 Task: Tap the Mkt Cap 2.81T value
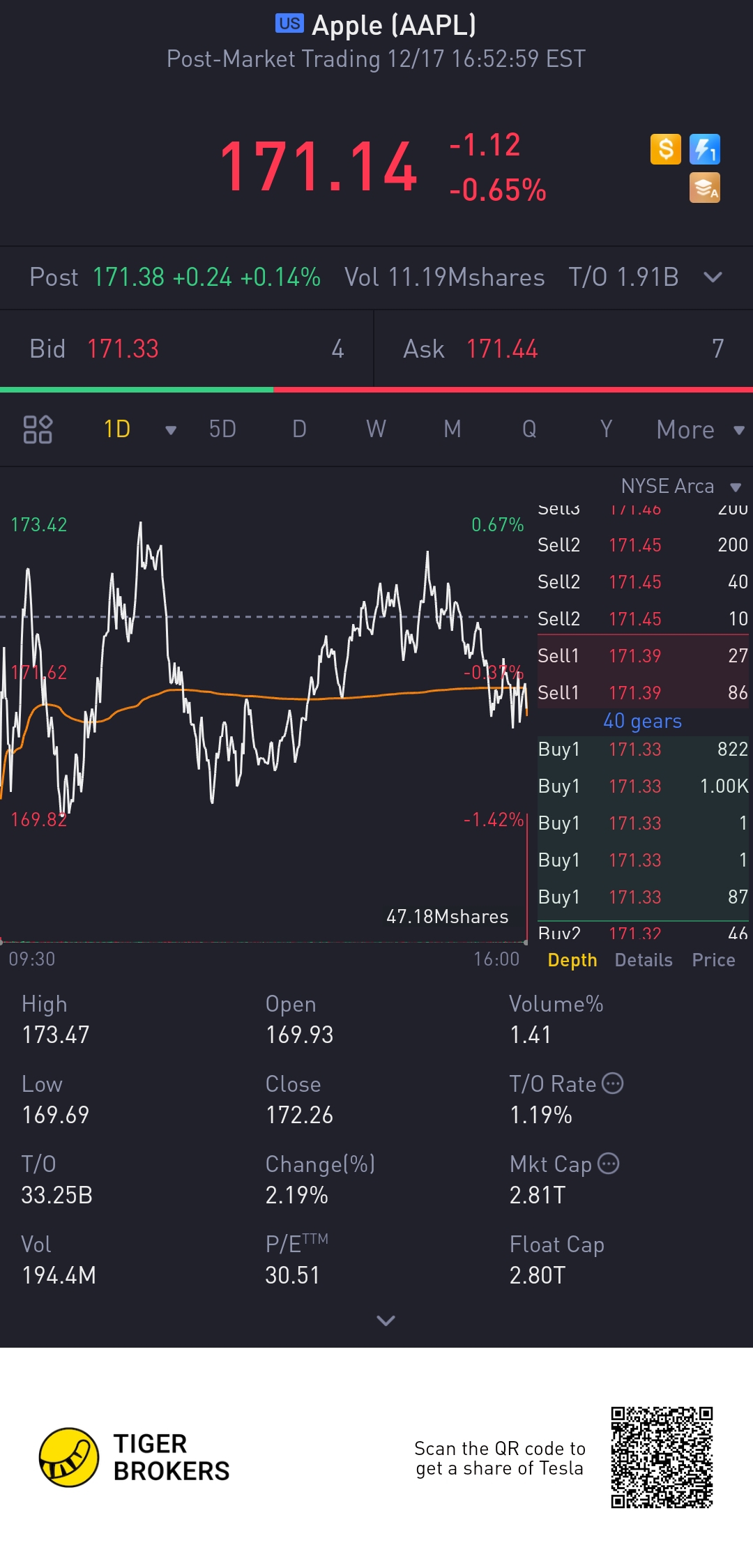pyautogui.click(x=538, y=1195)
